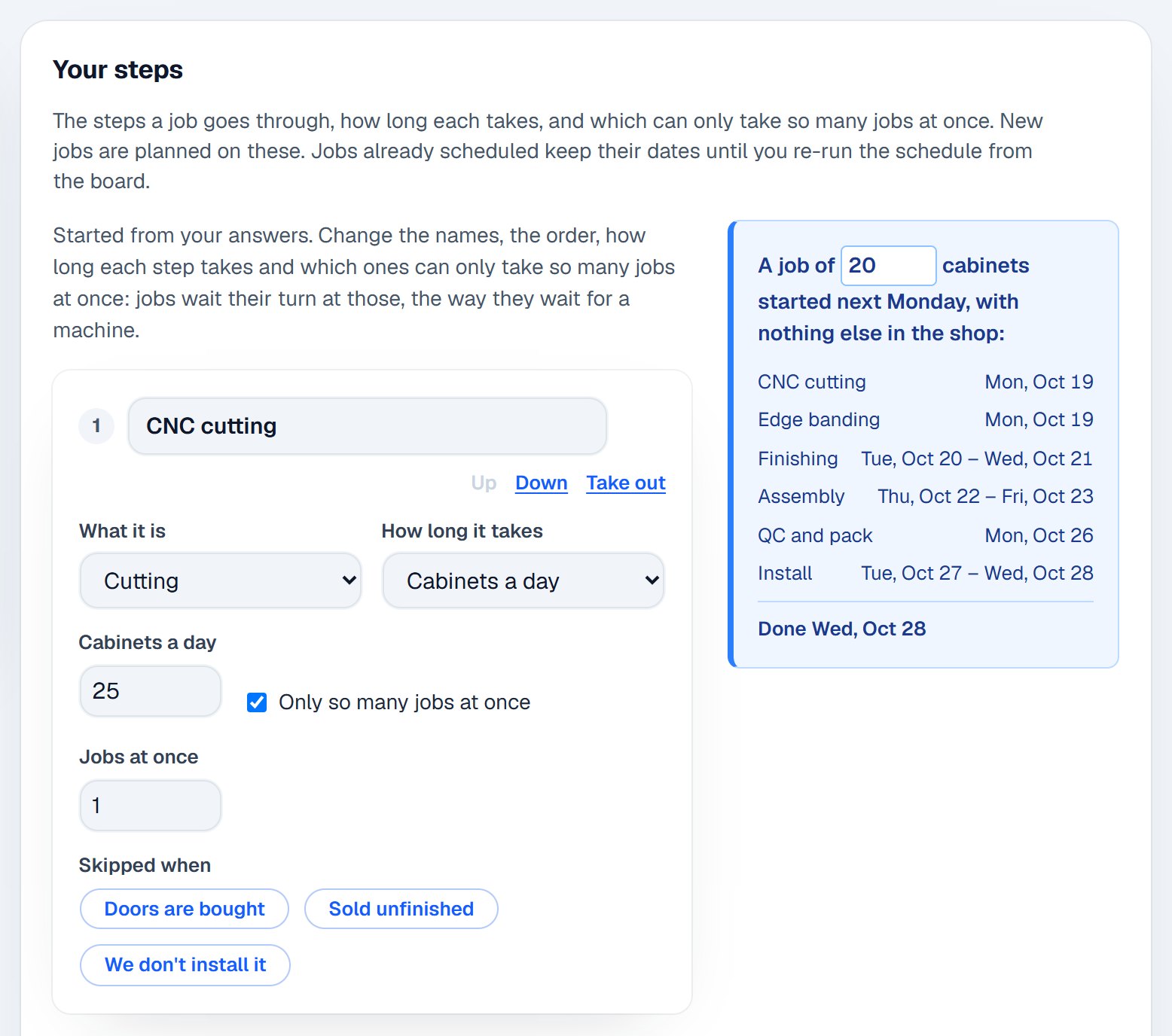This screenshot has height=1036, width=1172.
Task: Click step number 1 badge
Action: click(96, 426)
